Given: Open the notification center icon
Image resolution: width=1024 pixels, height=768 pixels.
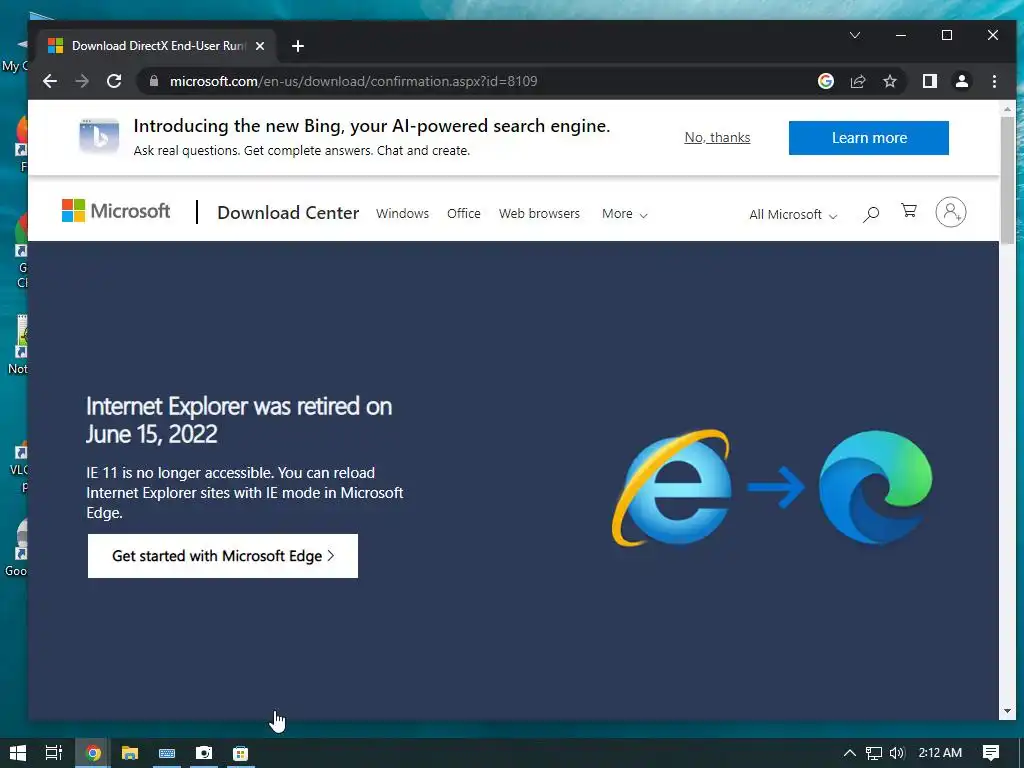Looking at the screenshot, I should pyautogui.click(x=991, y=753).
